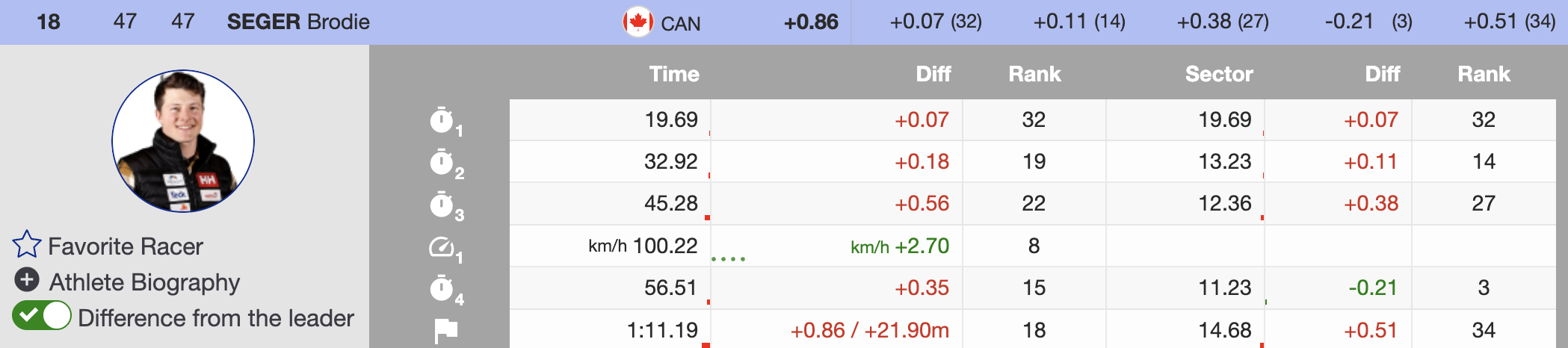
Task: Toggle Difference from the leader switch
Action: (x=42, y=316)
